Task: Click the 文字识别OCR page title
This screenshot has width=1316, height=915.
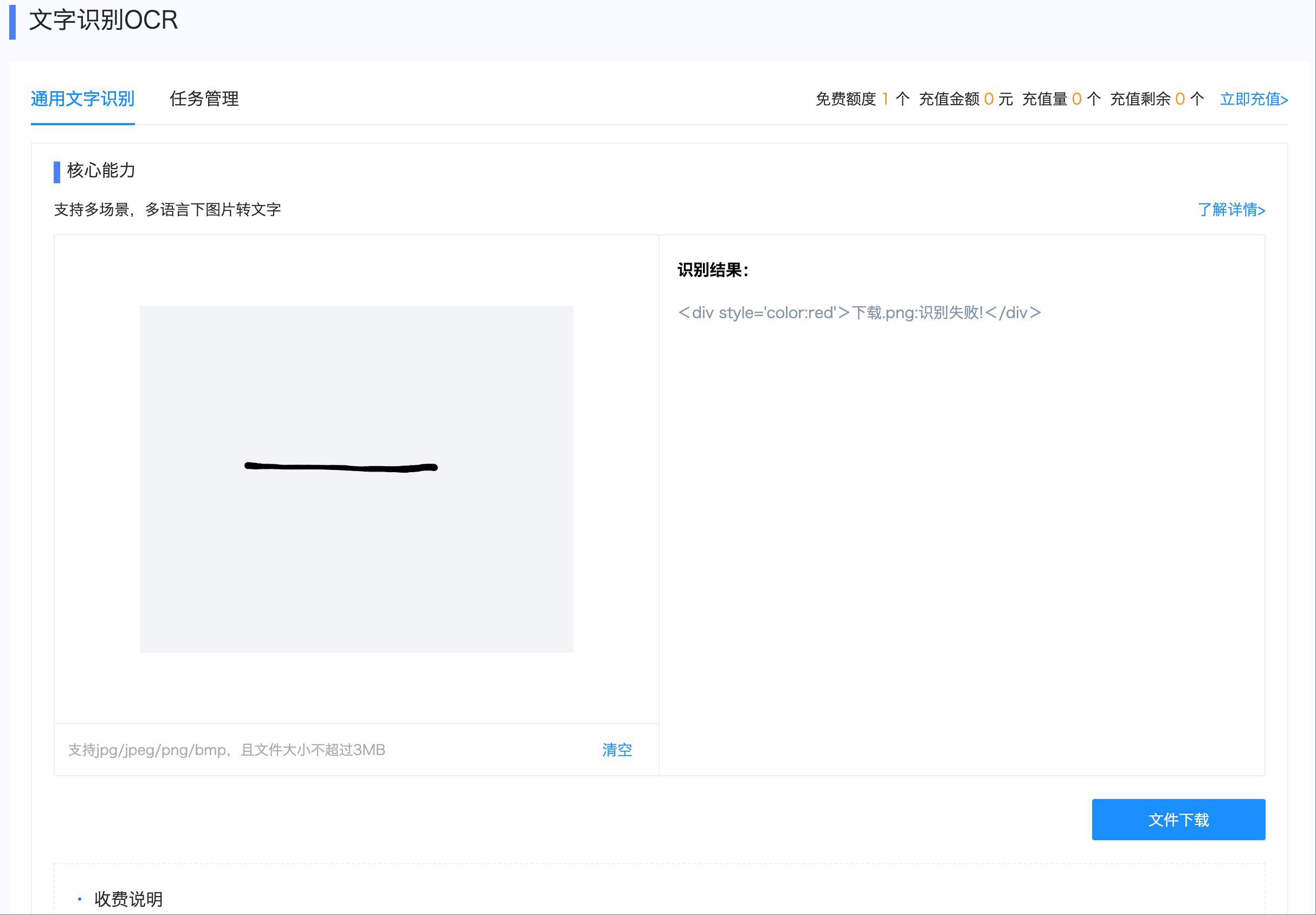Action: coord(103,20)
